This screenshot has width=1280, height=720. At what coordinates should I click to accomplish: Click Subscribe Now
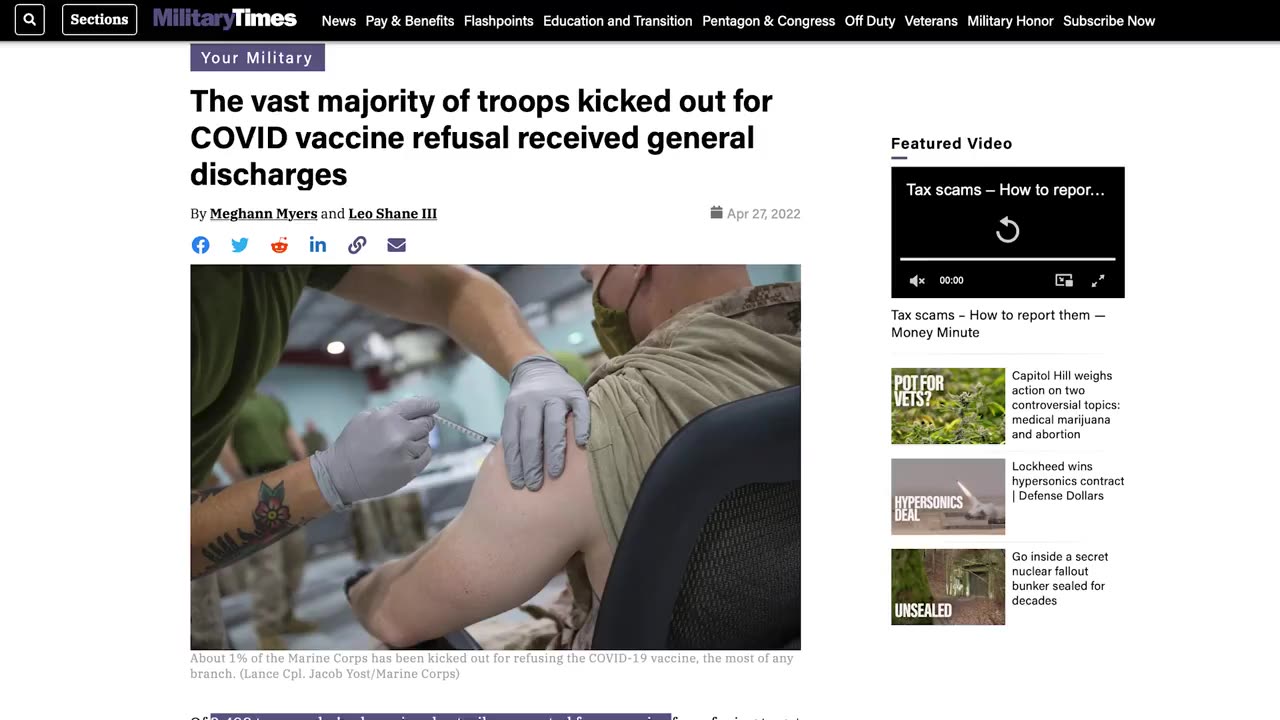pos(1109,21)
